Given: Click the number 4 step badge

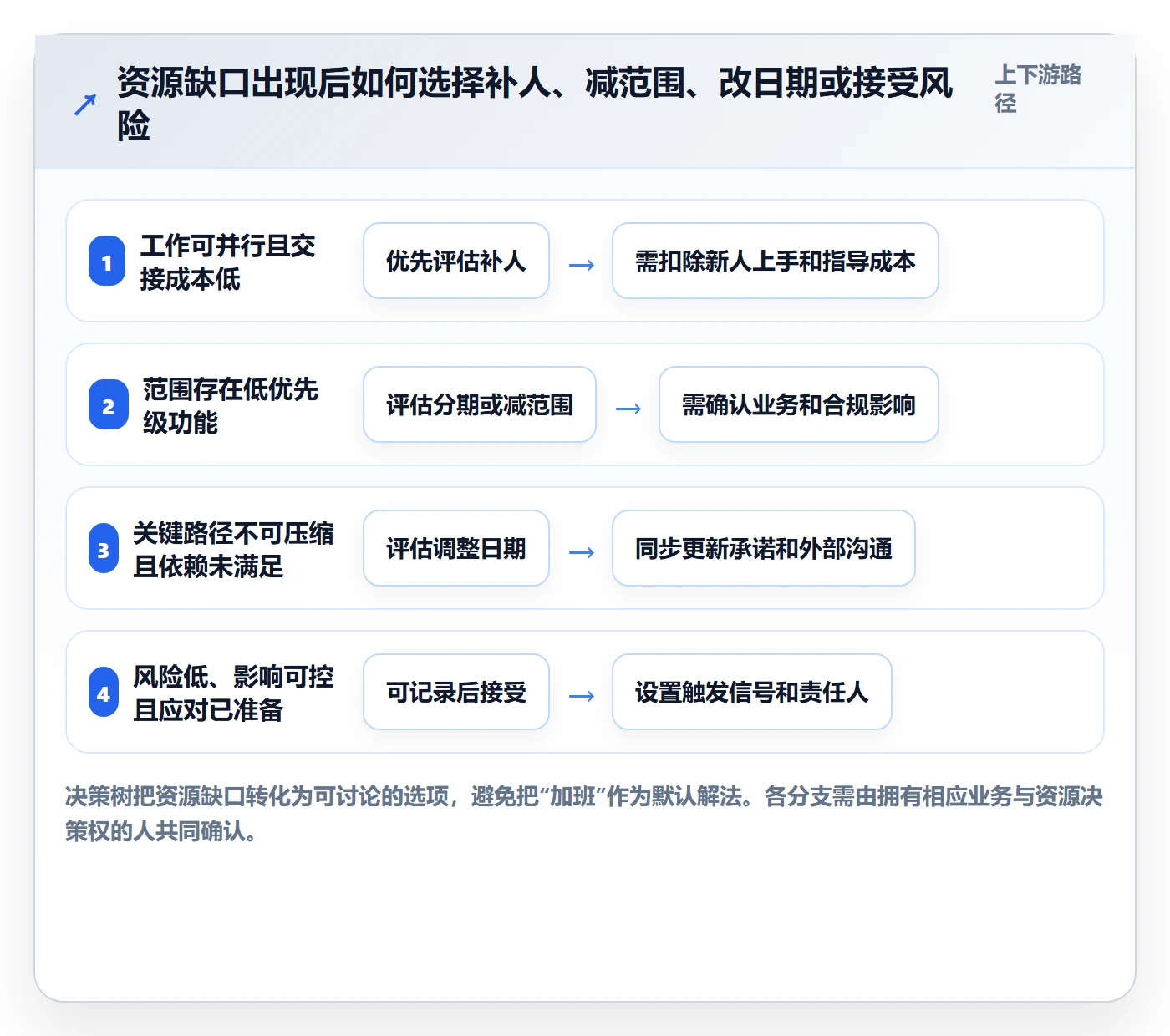Looking at the screenshot, I should click(104, 693).
